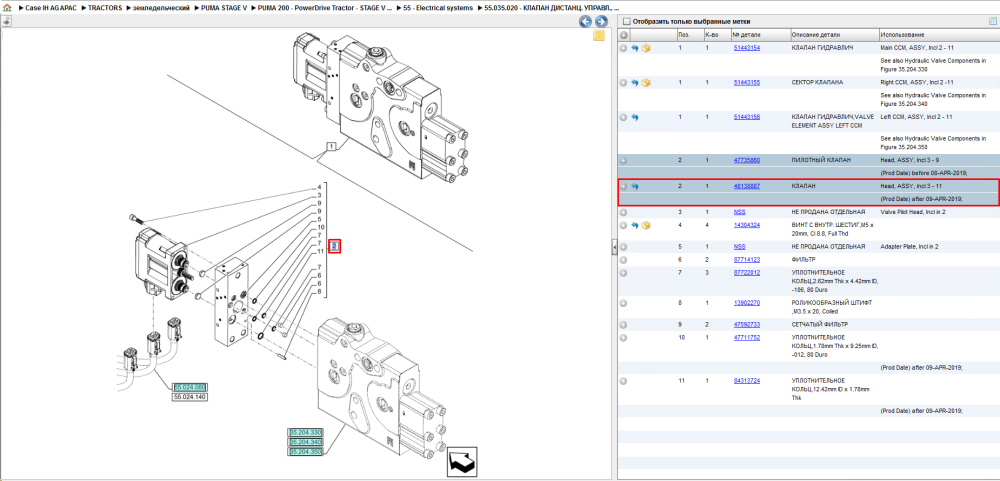
Task: Select highlighted callout 2 beside the bracket
Action: 335,246
